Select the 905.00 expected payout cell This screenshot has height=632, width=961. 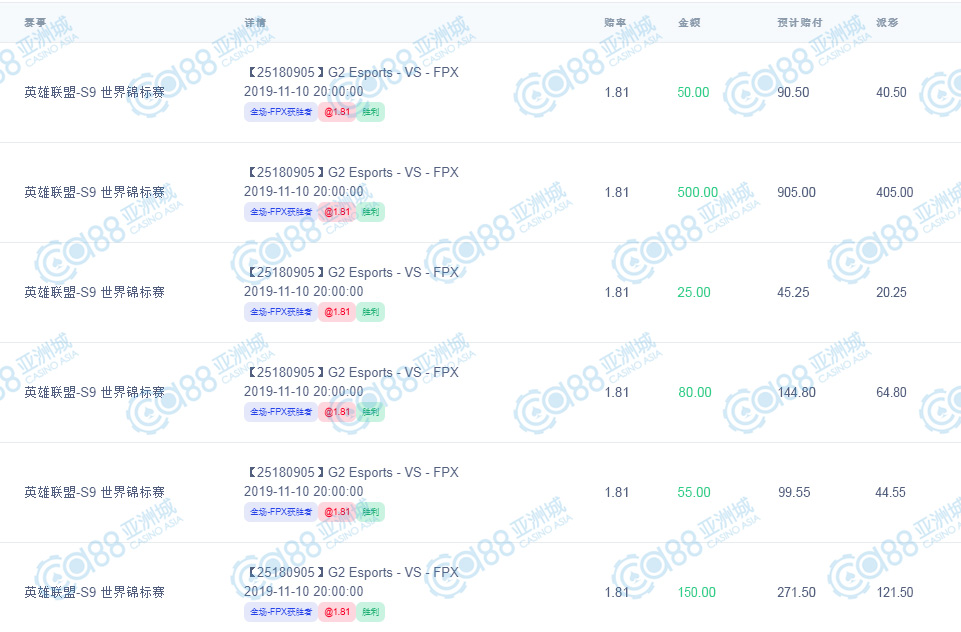(x=796, y=192)
